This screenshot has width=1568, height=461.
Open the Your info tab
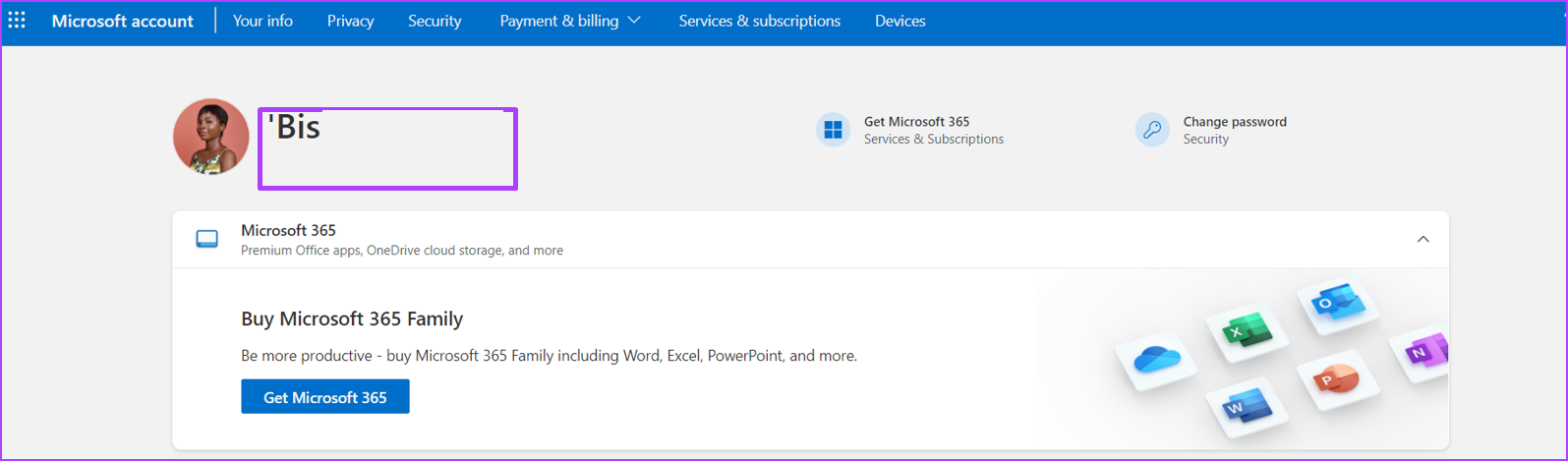262,21
